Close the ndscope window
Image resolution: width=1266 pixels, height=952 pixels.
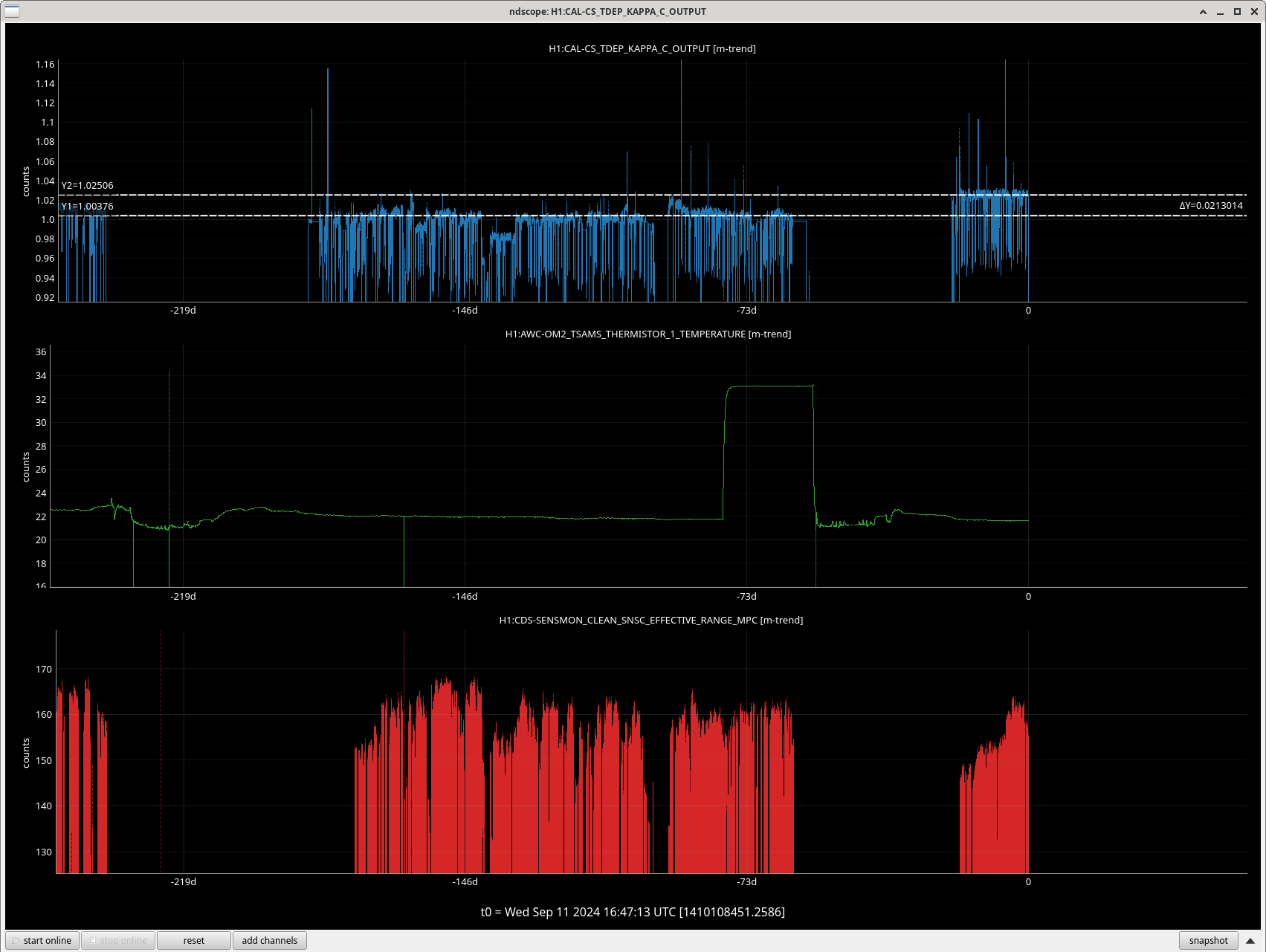click(1254, 11)
